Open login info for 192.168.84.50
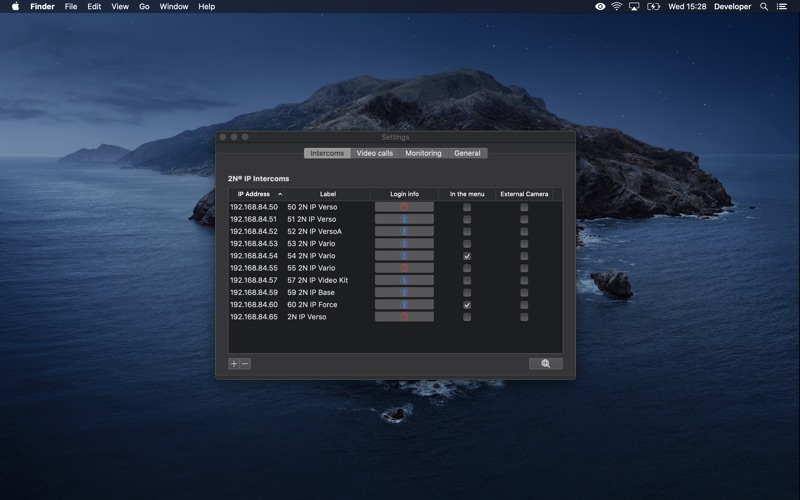The height and width of the screenshot is (500, 800). click(x=404, y=207)
